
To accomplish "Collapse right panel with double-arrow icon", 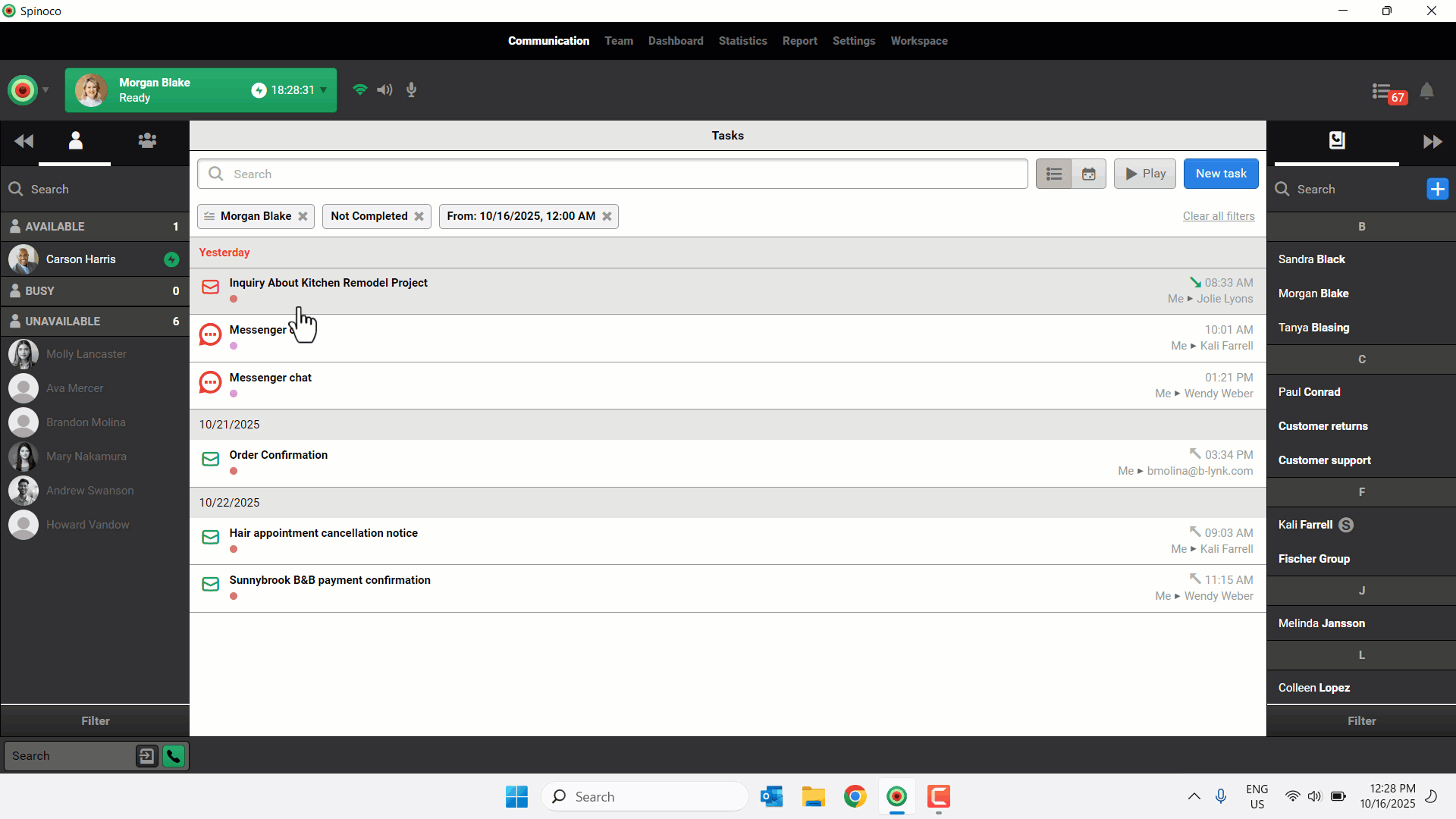I will click(x=1432, y=142).
